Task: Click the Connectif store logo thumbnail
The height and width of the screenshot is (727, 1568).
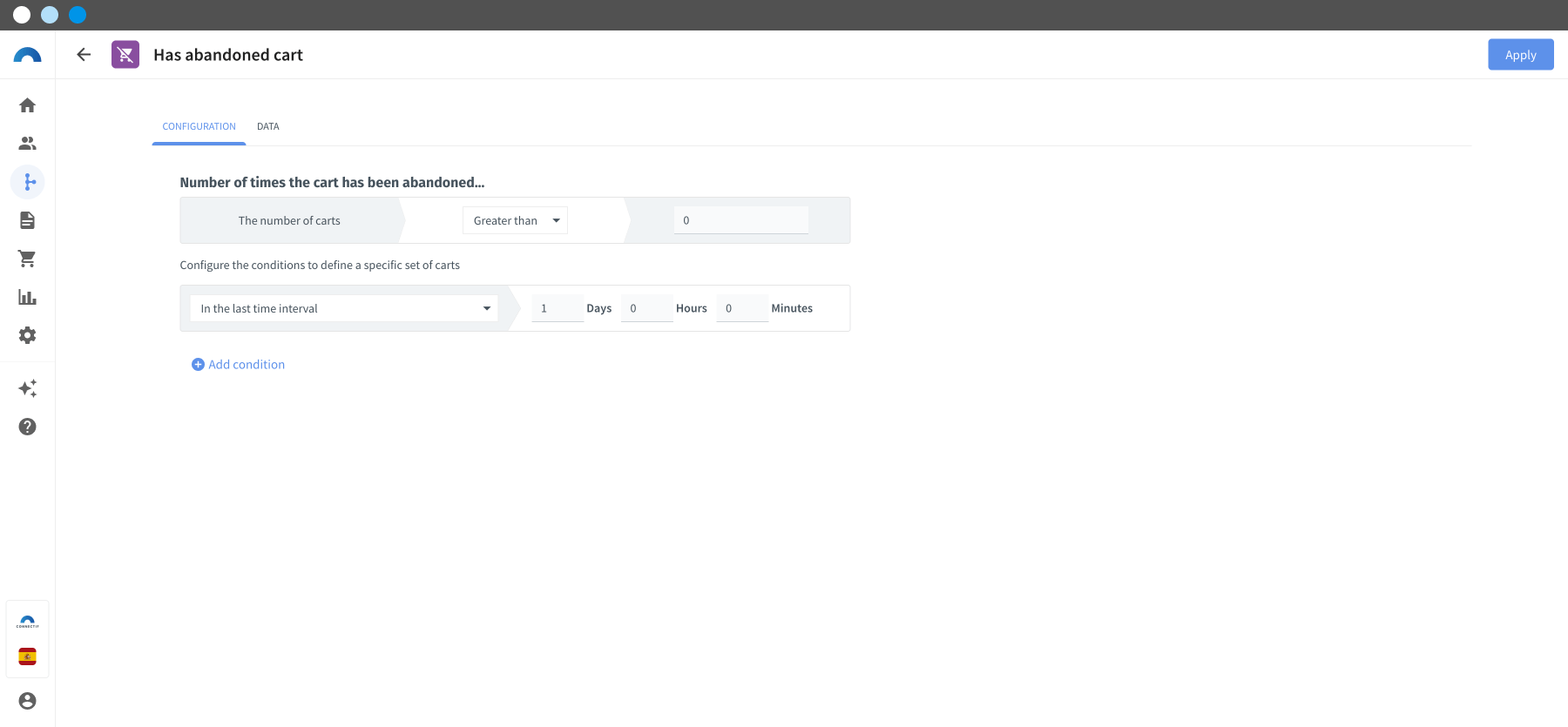Action: click(x=27, y=622)
